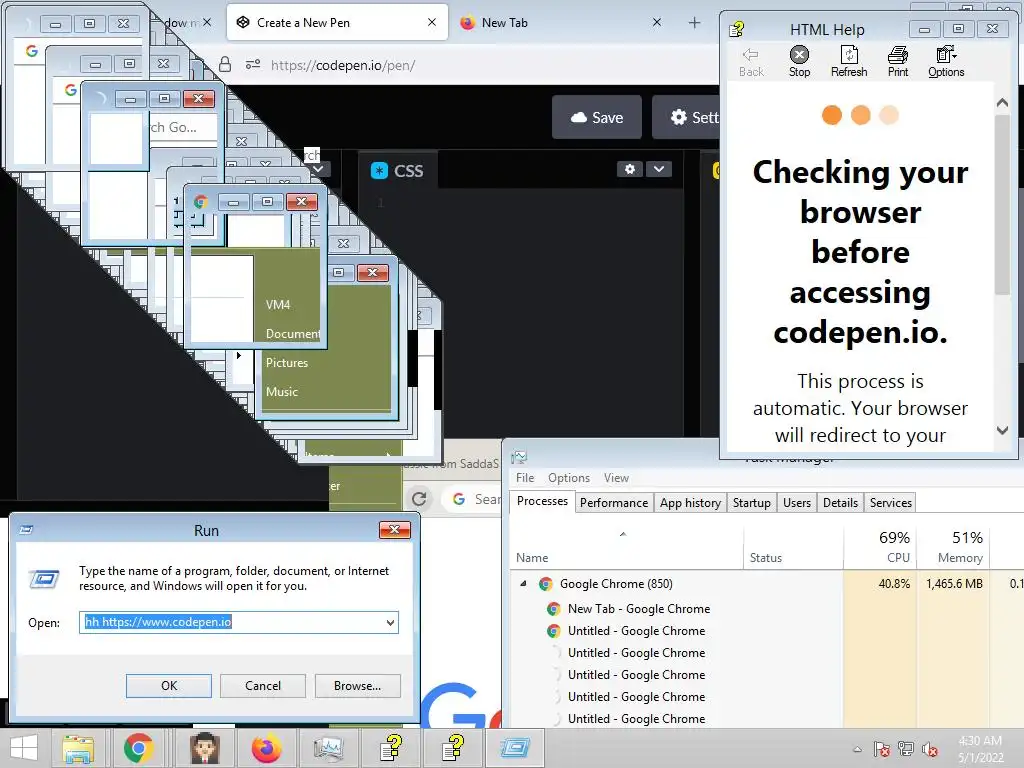Switch to Startup tab in Task Manager
1024x768 pixels.
click(751, 502)
